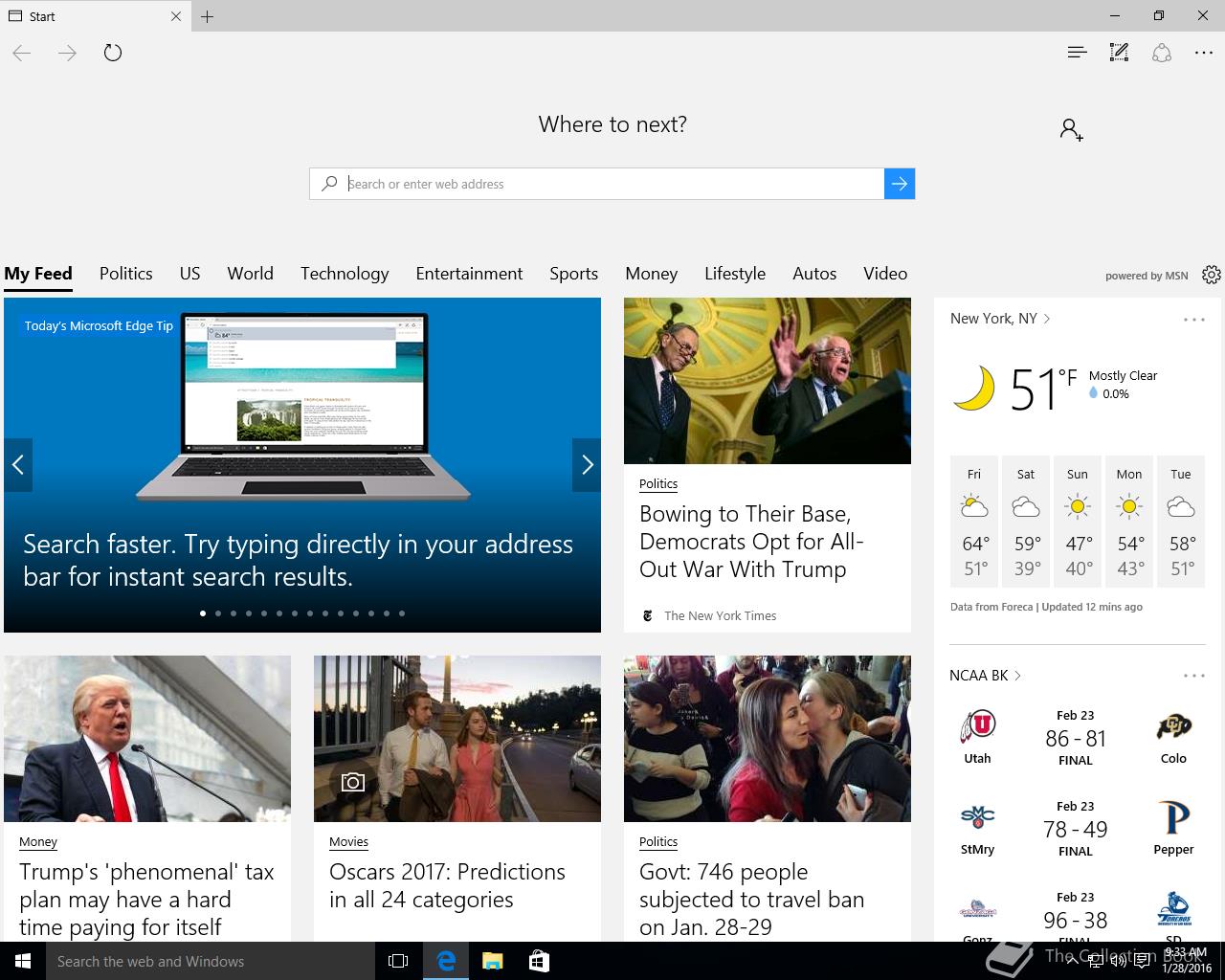Viewport: 1225px width, 980px height.
Task: Make a Web Note with pen icon
Action: (1119, 53)
